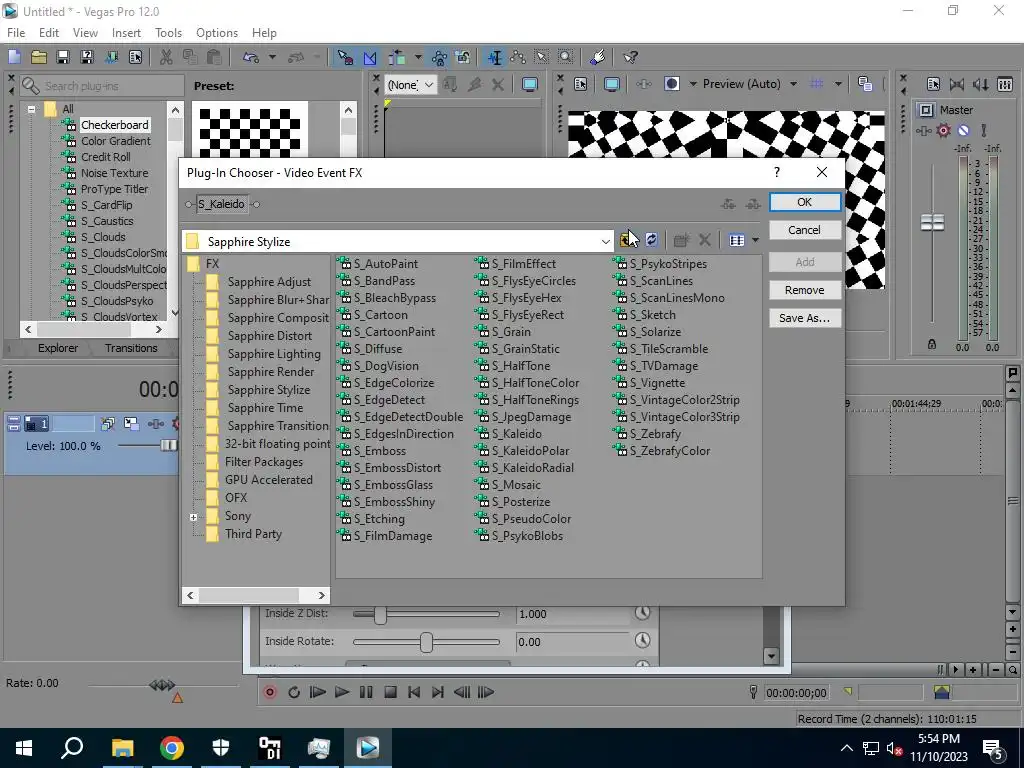This screenshot has width=1024, height=768.
Task: Open the Auto Ripple mode dropdown arrow
Action: pos(417,57)
